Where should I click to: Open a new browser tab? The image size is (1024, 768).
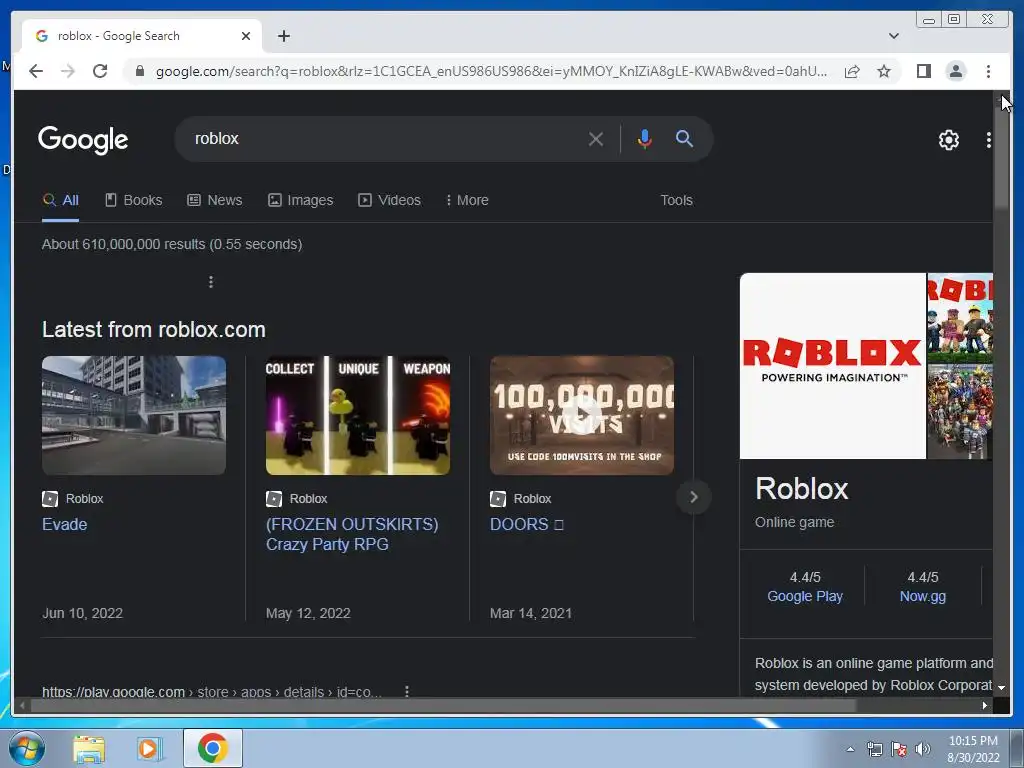pyautogui.click(x=283, y=36)
